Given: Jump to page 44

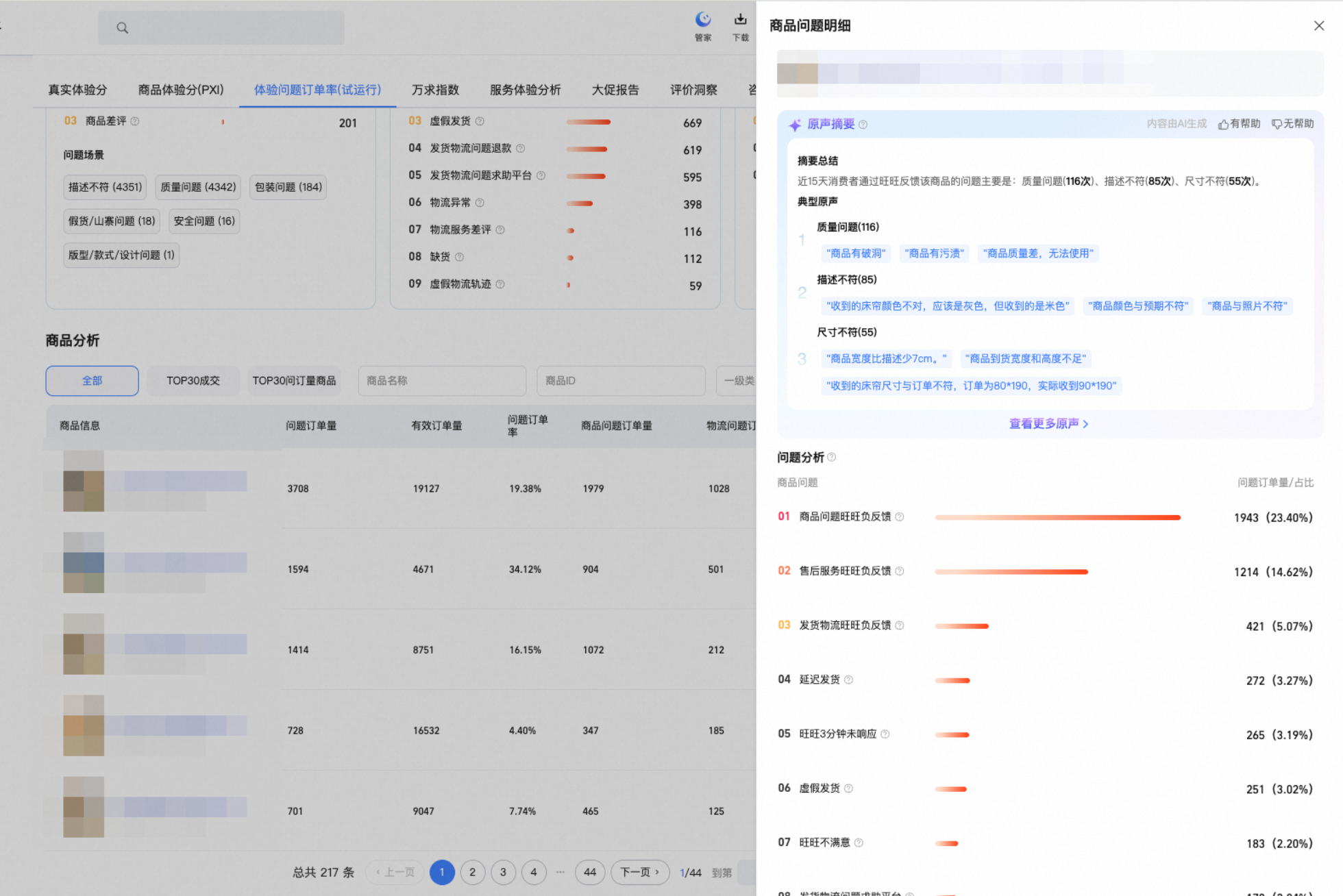Looking at the screenshot, I should pos(590,872).
